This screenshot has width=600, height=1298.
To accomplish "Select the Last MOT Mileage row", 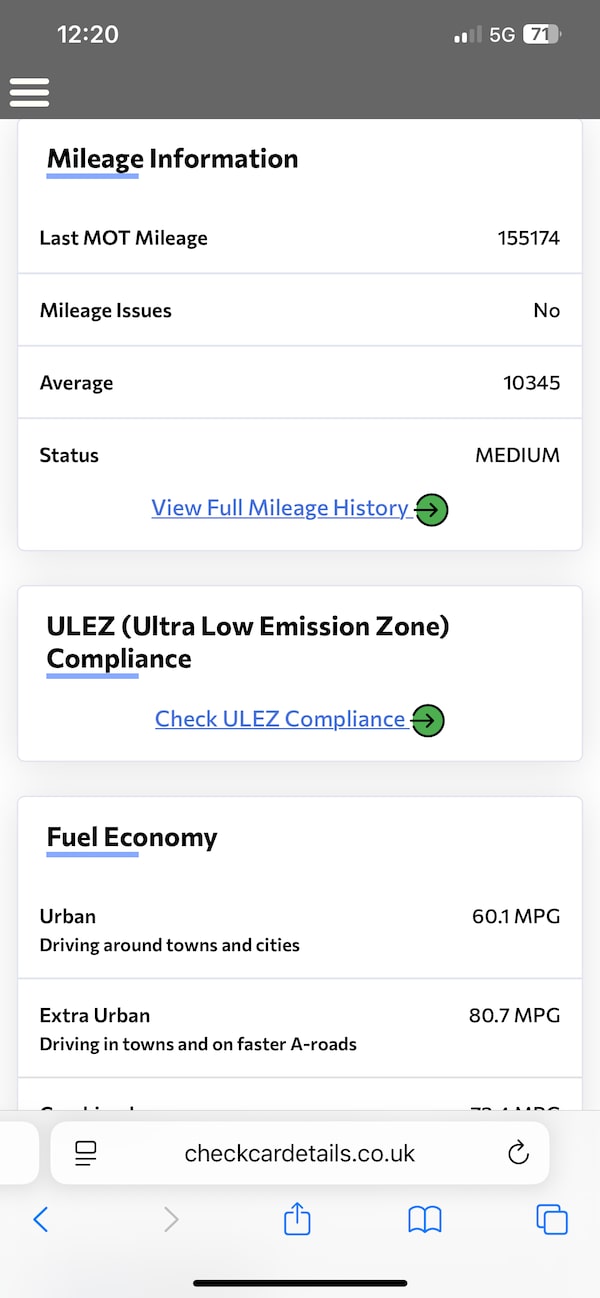I will [x=300, y=238].
